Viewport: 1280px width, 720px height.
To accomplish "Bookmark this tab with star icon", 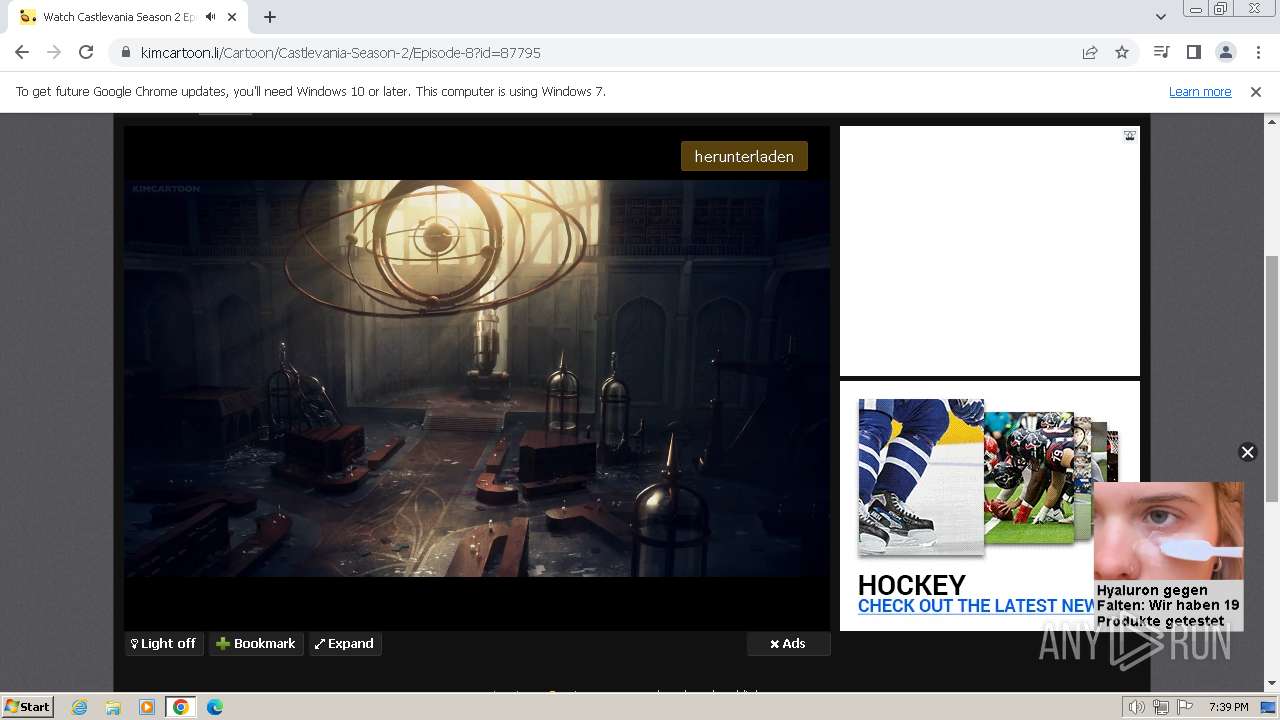I will tap(1122, 52).
